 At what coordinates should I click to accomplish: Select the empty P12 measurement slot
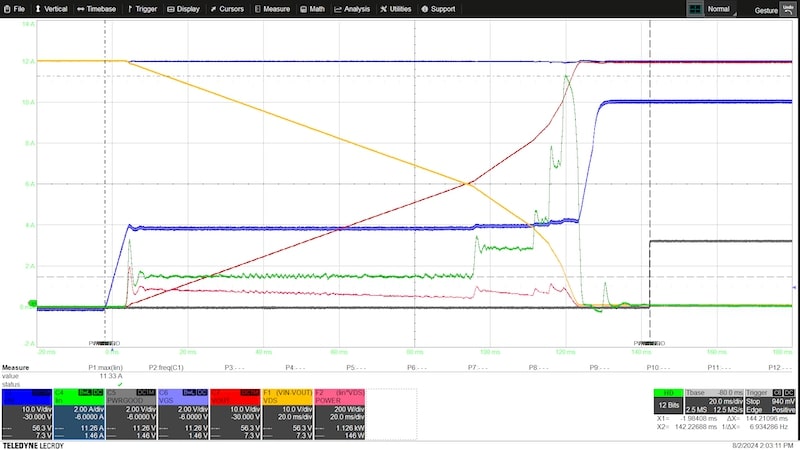point(780,367)
